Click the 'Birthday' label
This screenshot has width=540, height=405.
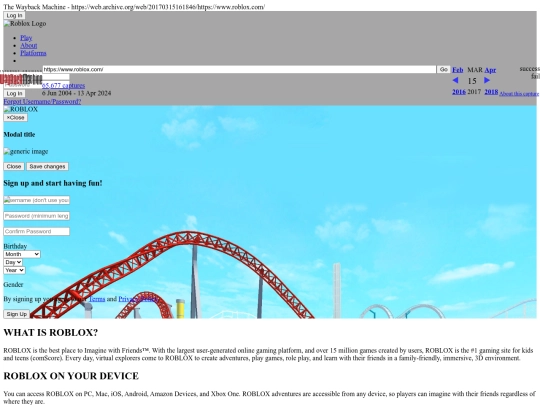(15, 246)
